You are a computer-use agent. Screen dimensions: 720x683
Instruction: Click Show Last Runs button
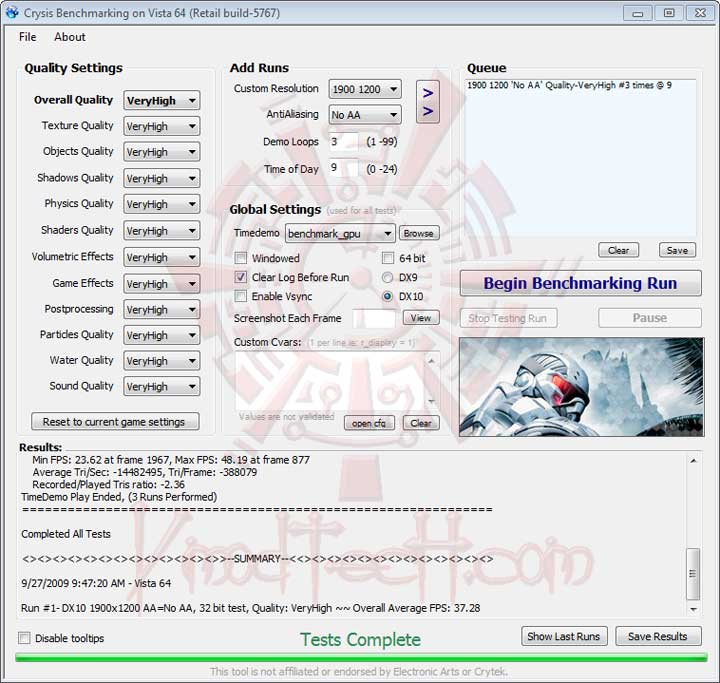click(x=564, y=636)
